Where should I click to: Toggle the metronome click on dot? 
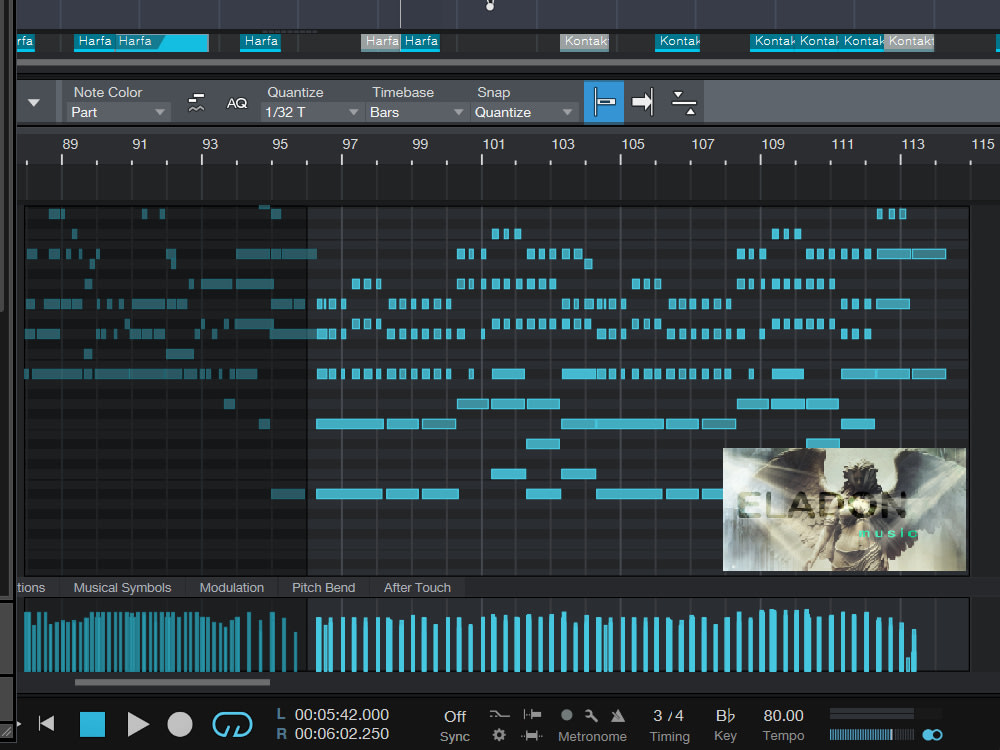pos(566,715)
